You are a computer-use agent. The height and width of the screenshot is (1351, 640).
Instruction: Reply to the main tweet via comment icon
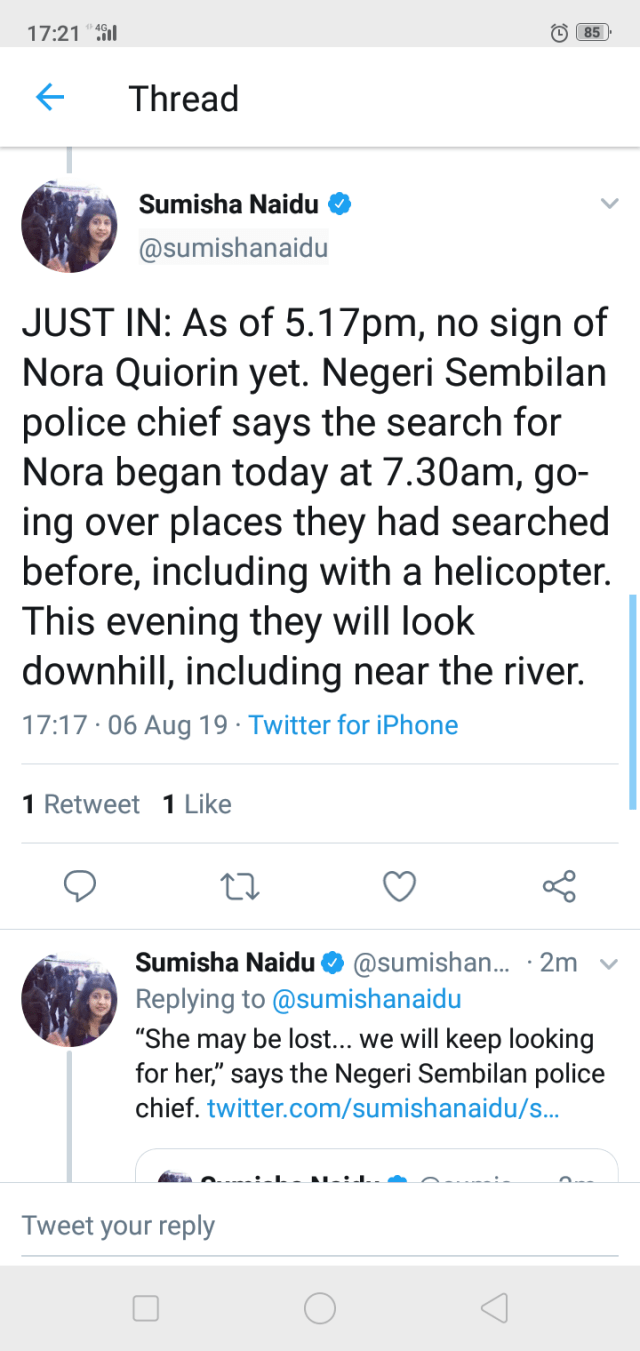[80, 885]
